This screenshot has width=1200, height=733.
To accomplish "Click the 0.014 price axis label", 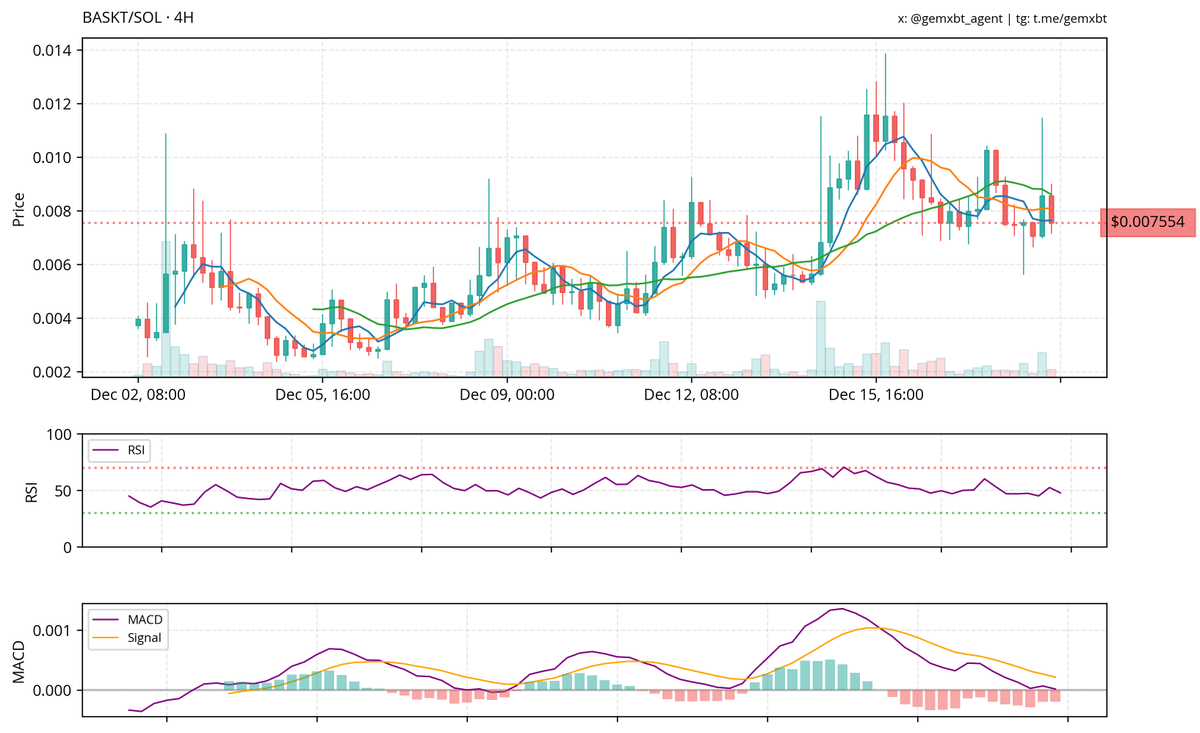I will (52, 50).
